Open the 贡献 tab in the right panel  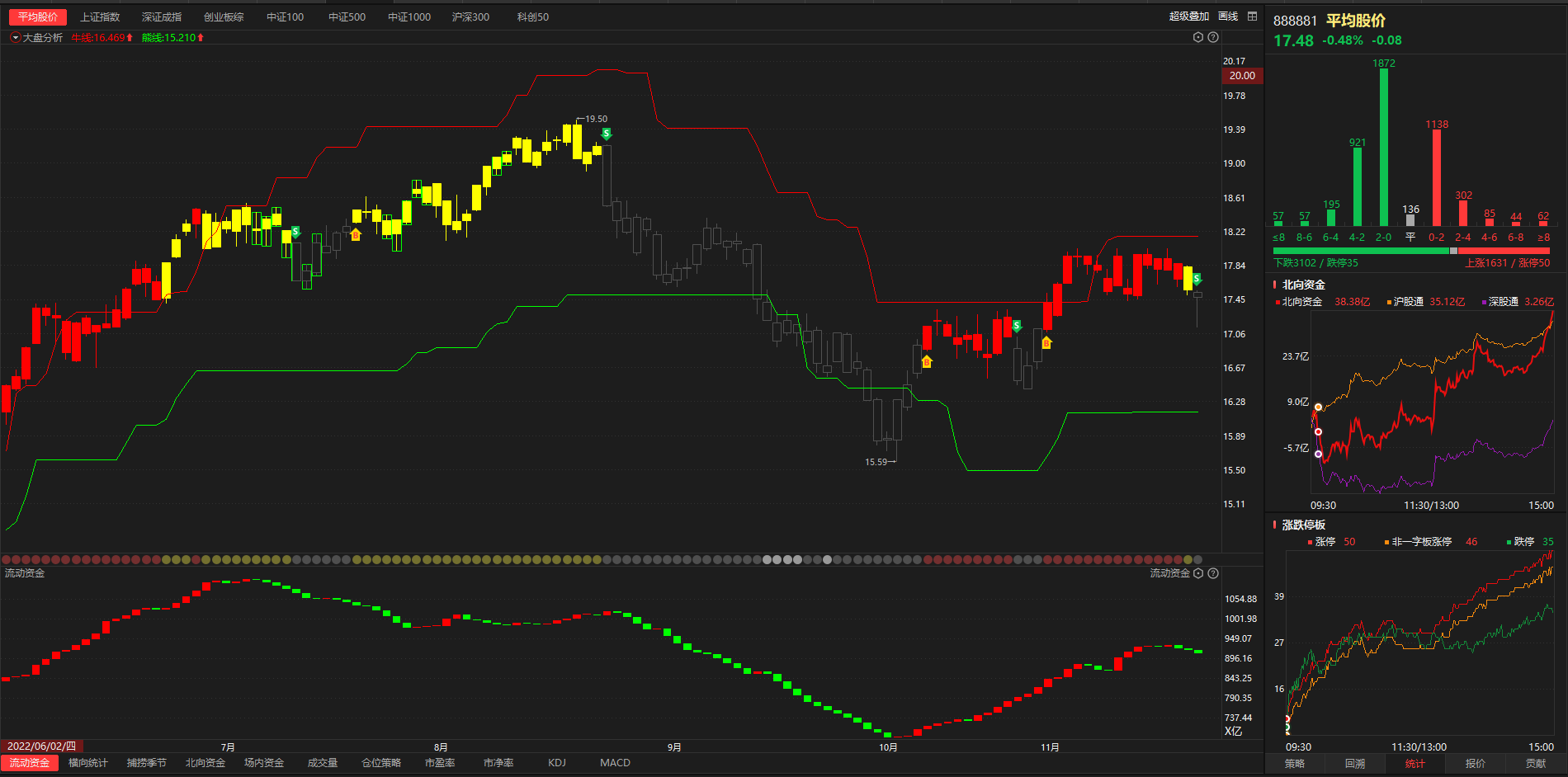(x=1536, y=764)
